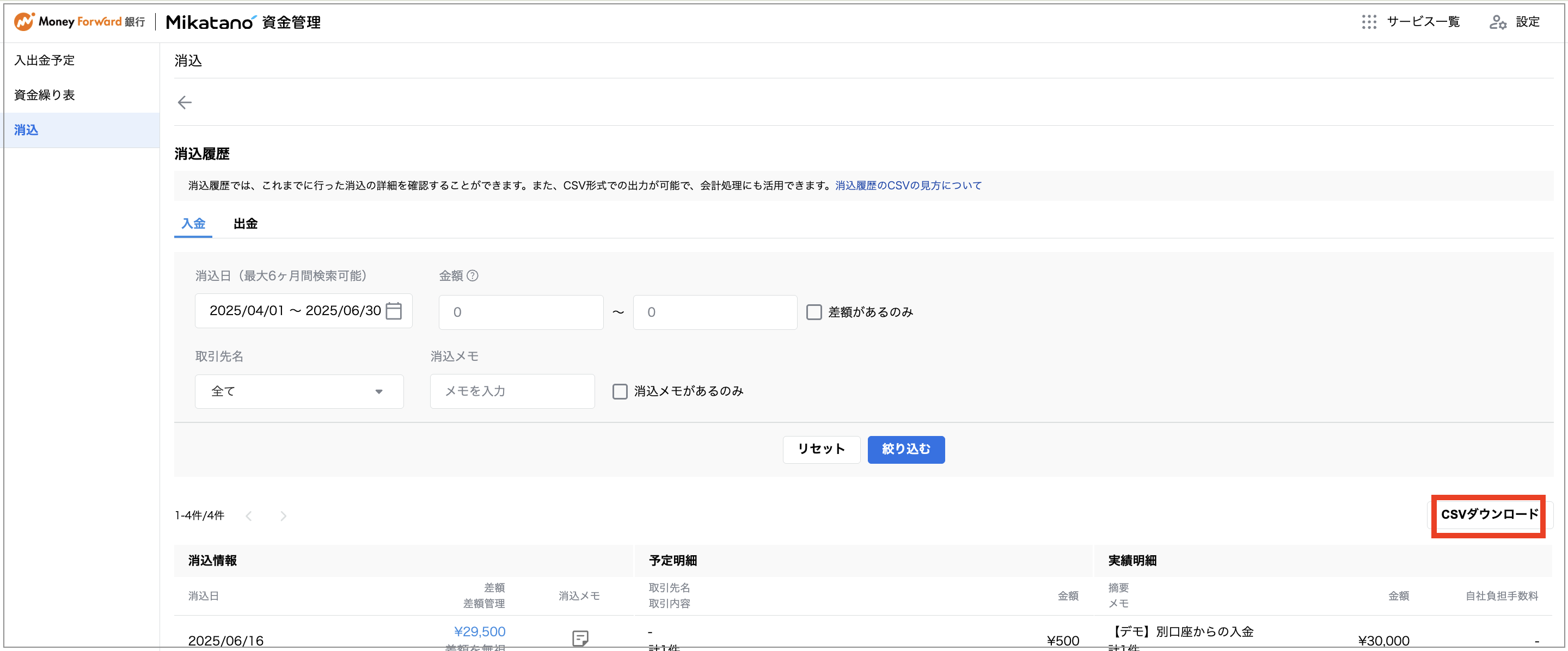Click the Mikatano 資金管理 logo text

(243, 22)
